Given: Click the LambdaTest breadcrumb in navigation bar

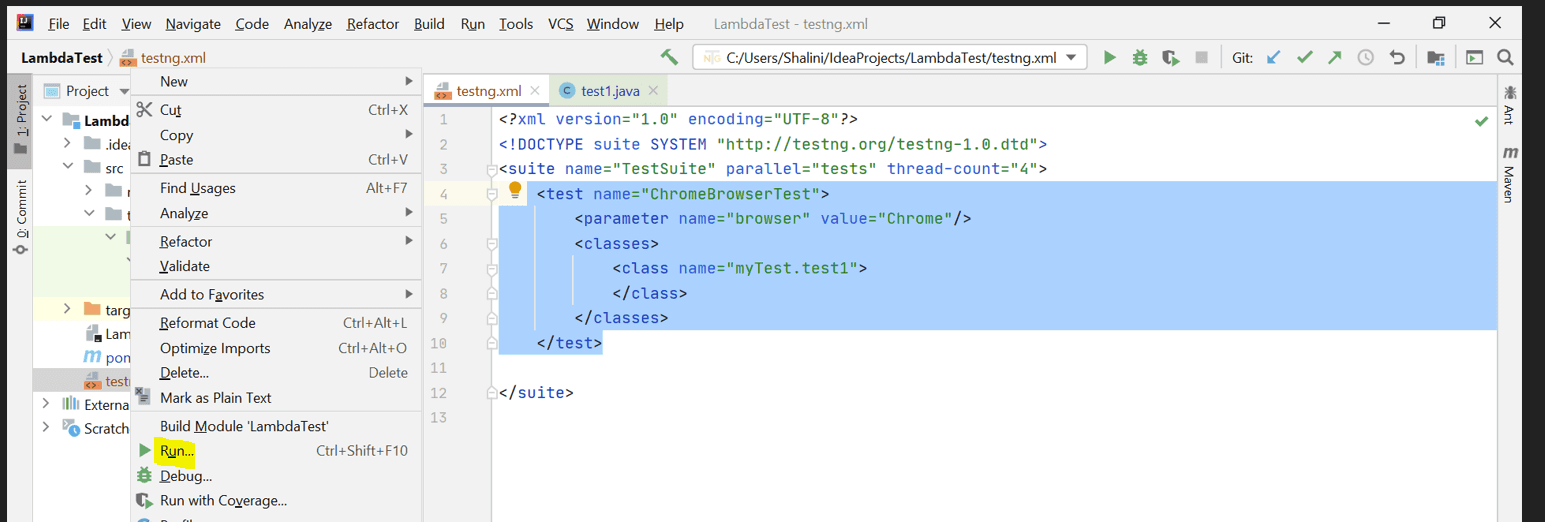Looking at the screenshot, I should point(64,58).
